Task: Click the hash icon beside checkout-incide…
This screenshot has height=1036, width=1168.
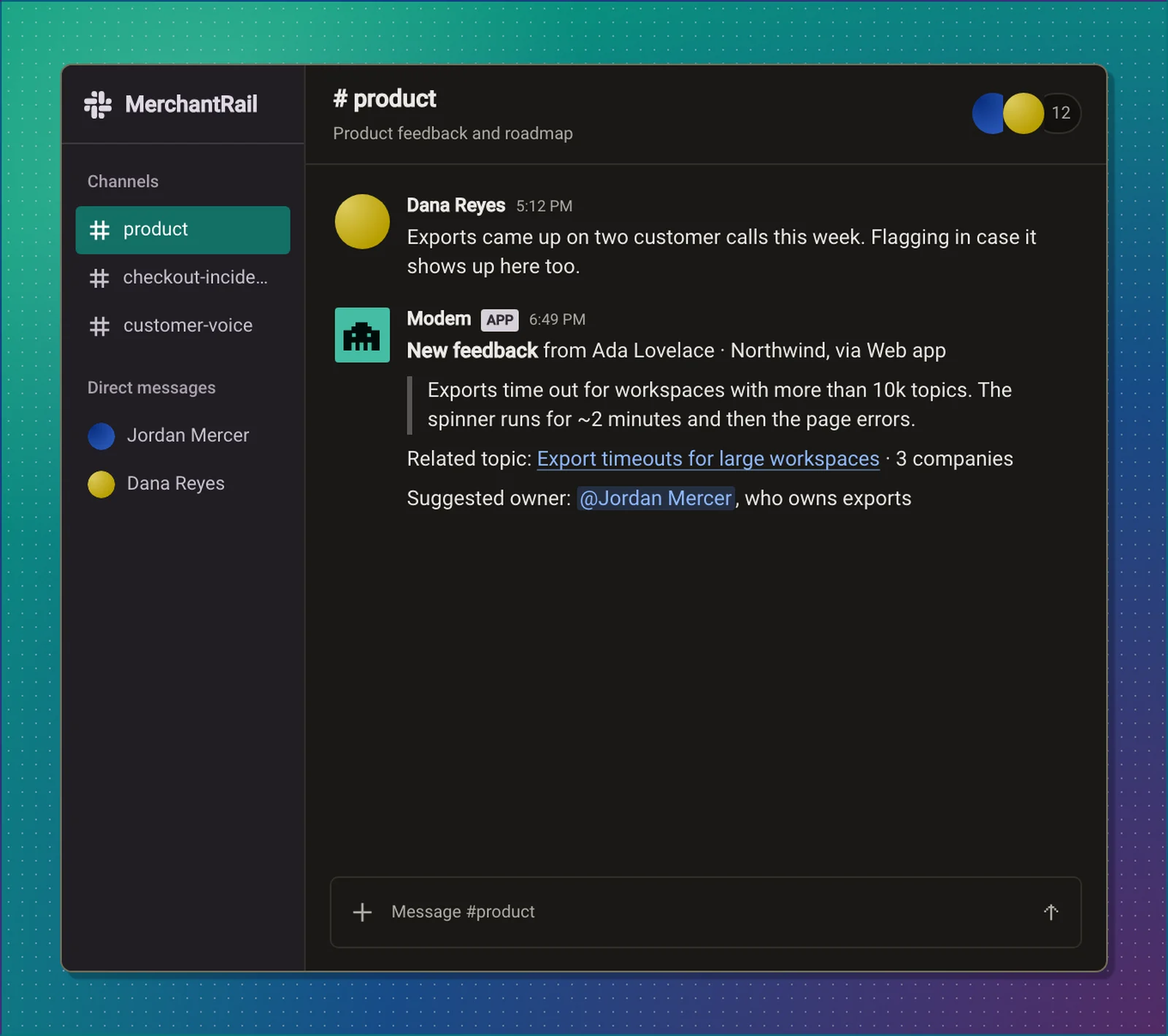Action: click(x=99, y=278)
